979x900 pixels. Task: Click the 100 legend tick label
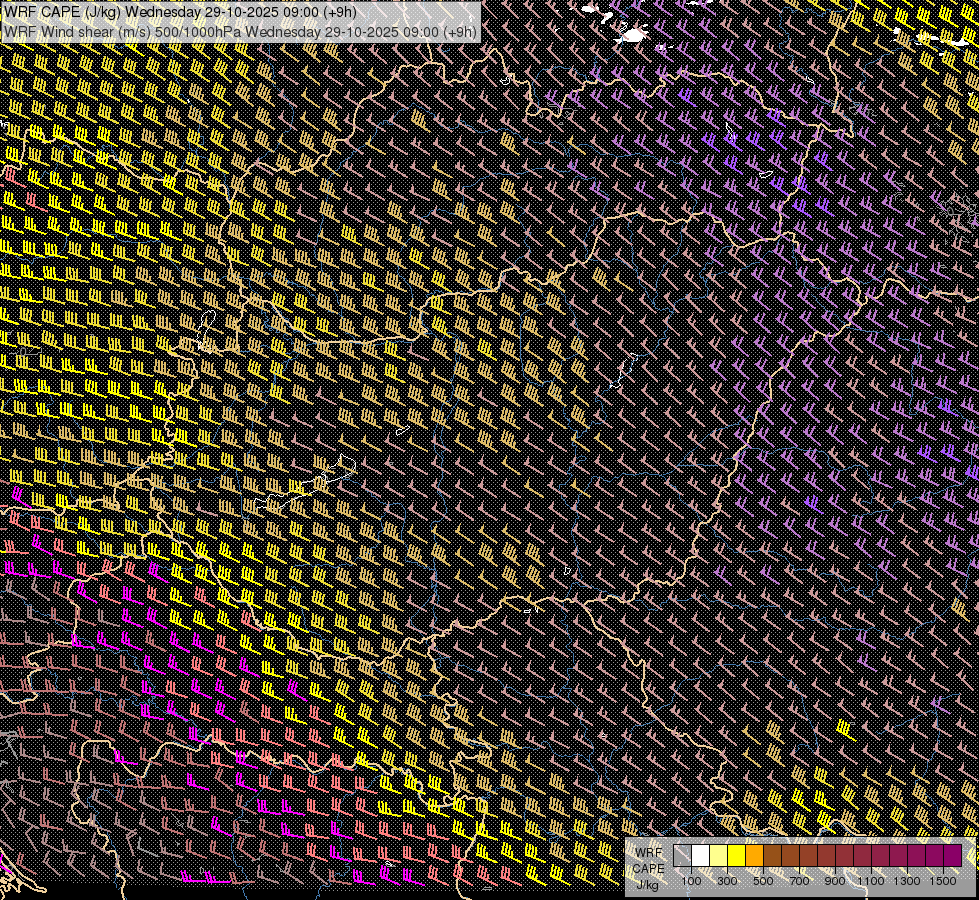pyautogui.click(x=691, y=881)
